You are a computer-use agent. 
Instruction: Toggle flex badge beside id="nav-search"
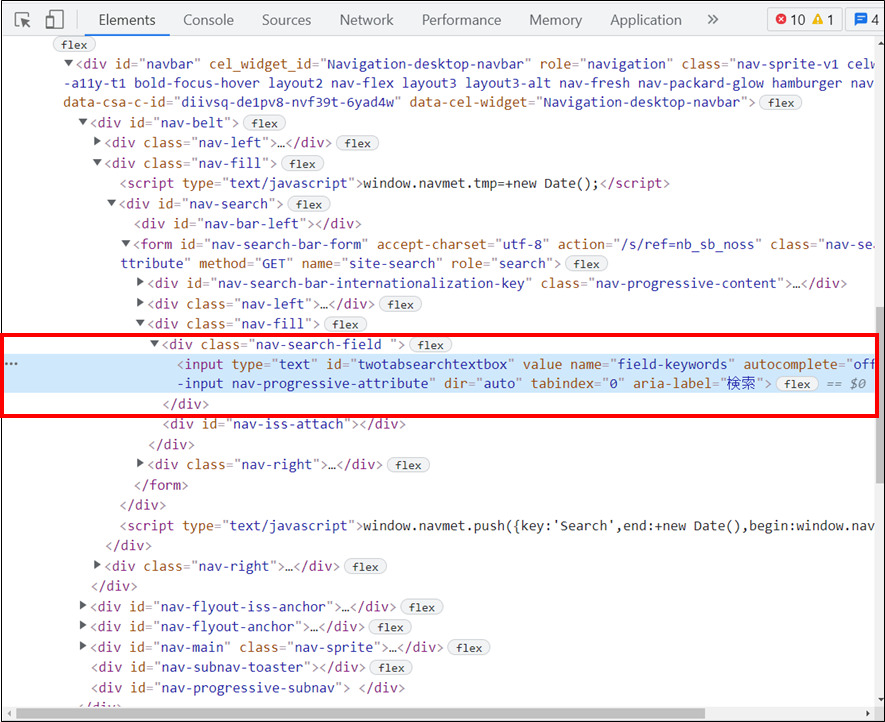click(x=309, y=204)
